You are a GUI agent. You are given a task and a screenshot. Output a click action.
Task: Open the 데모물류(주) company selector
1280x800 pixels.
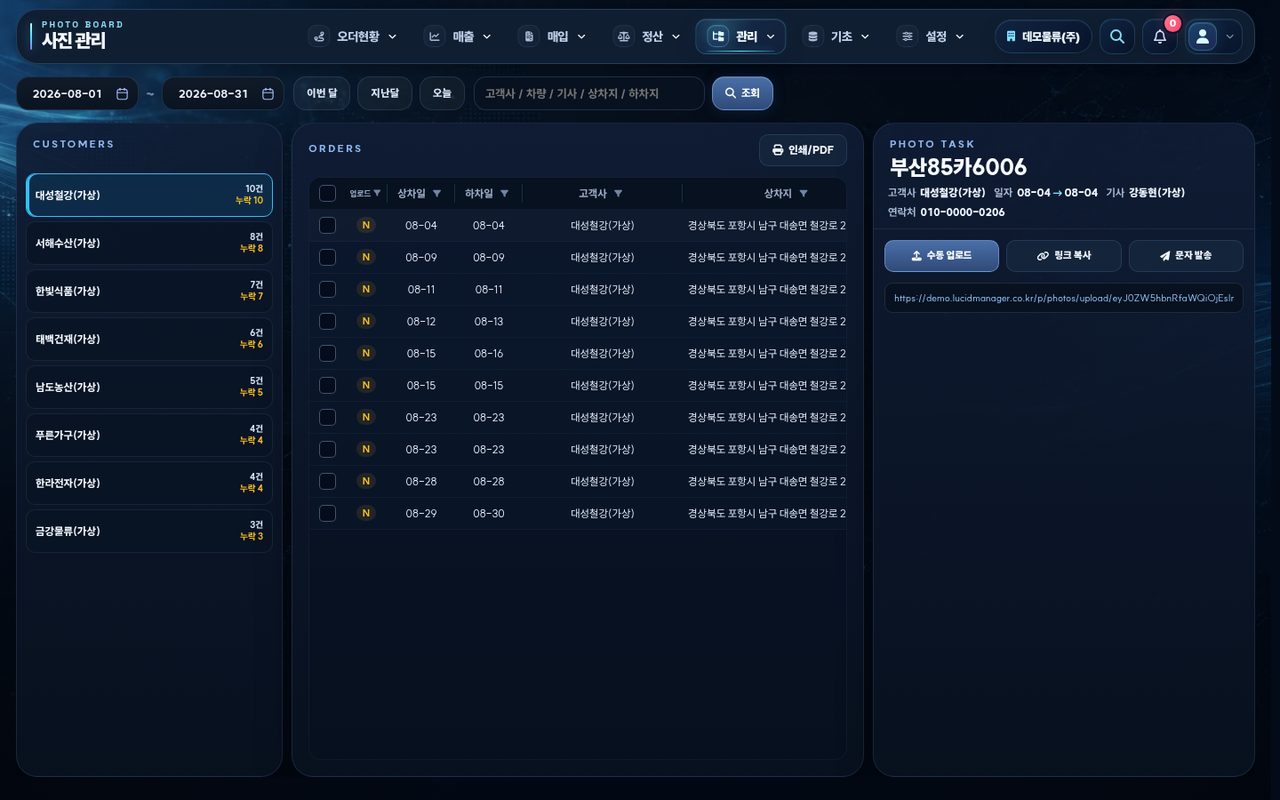point(1043,37)
